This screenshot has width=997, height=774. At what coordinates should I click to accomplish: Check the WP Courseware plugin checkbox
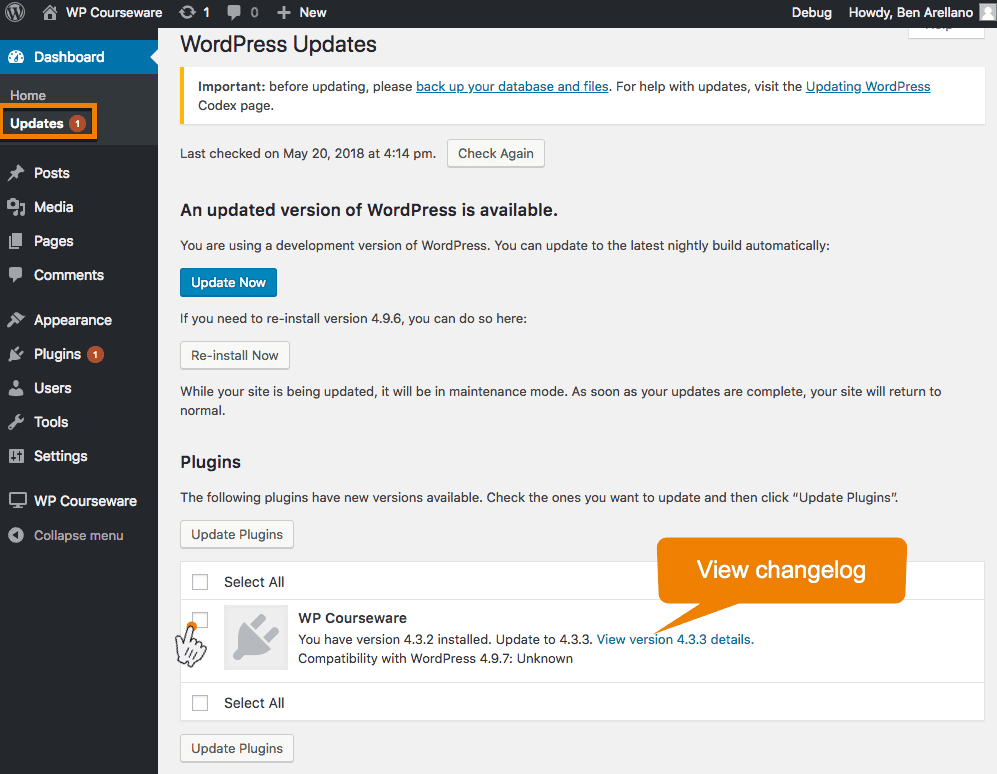pos(200,619)
